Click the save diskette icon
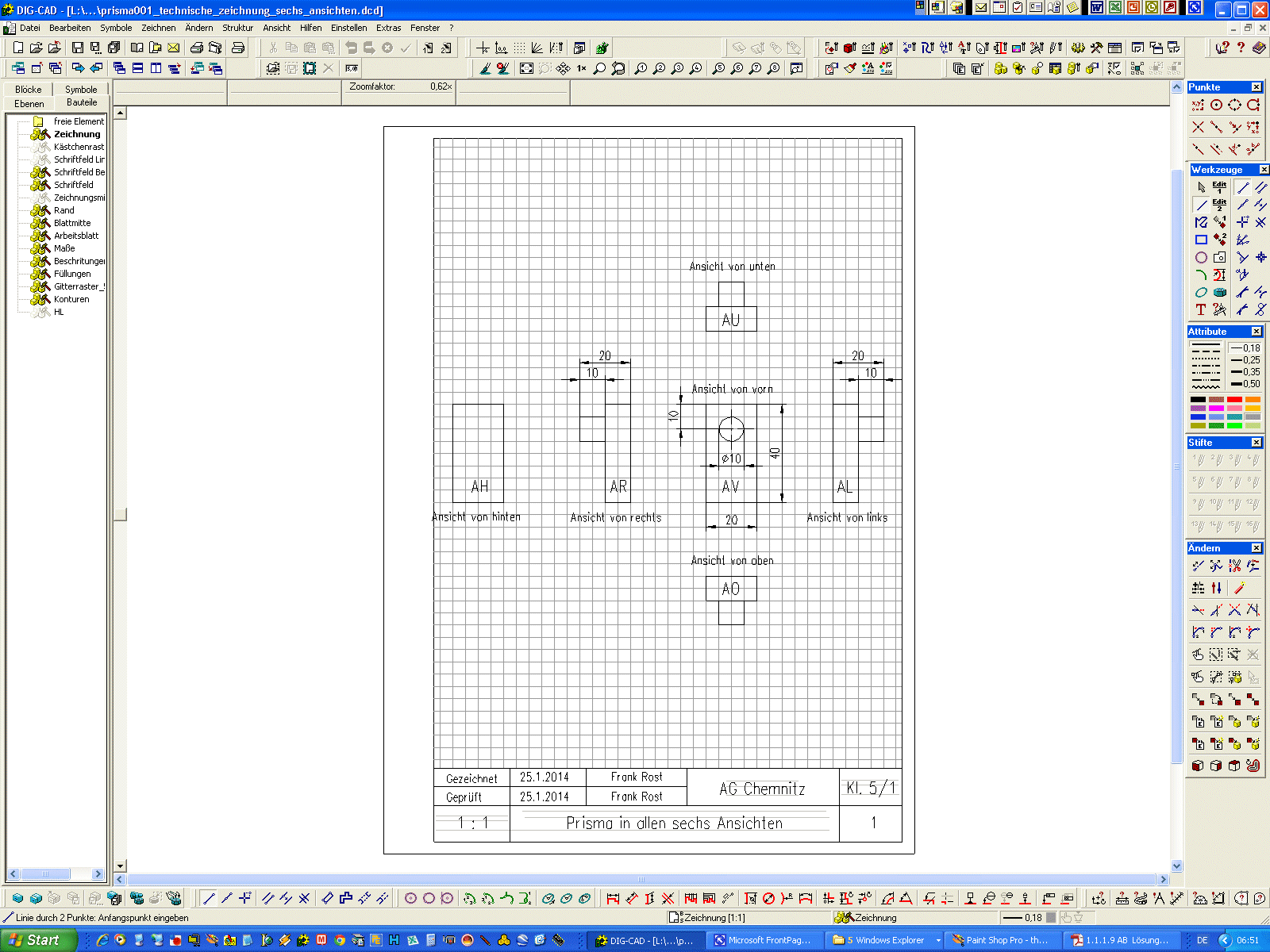1270x952 pixels. click(78, 48)
